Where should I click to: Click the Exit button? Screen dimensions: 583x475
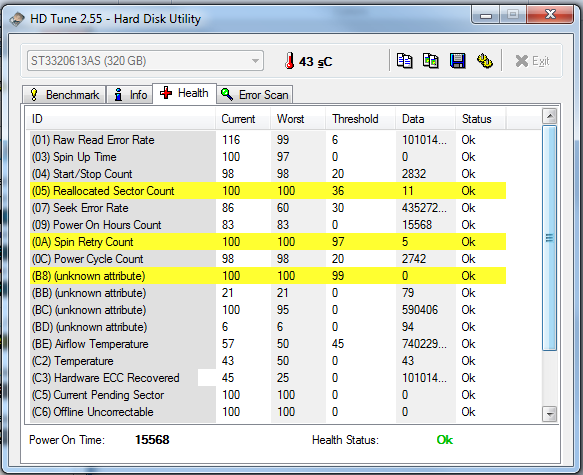[x=532, y=61]
